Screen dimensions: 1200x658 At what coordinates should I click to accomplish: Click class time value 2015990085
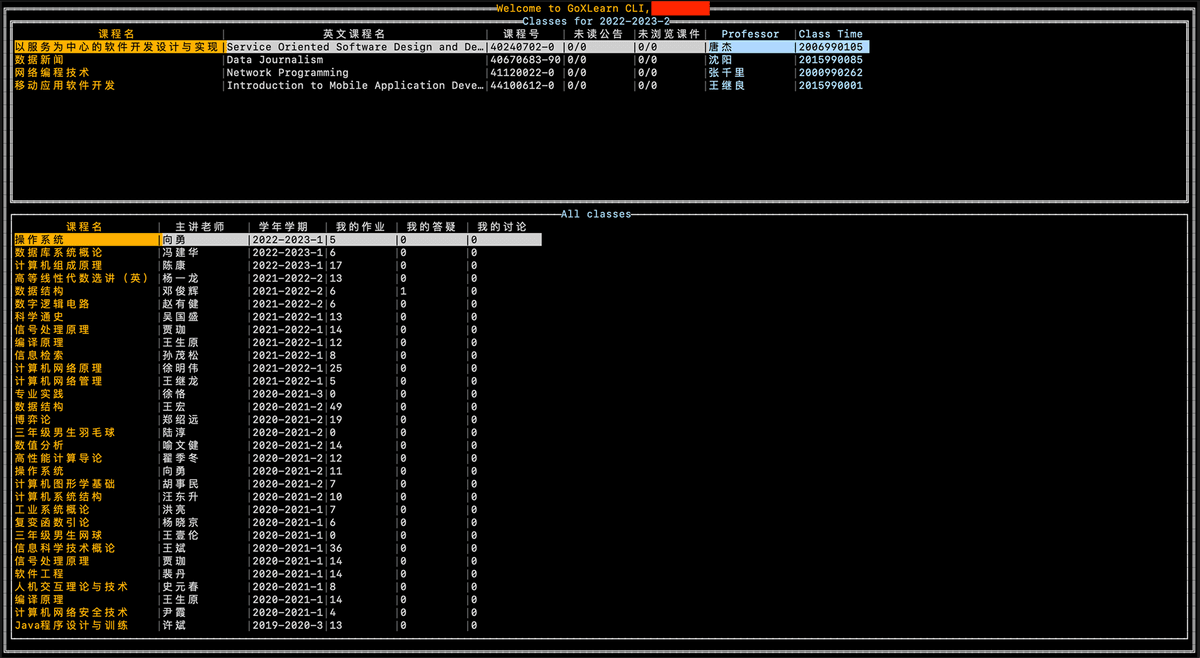[831, 60]
